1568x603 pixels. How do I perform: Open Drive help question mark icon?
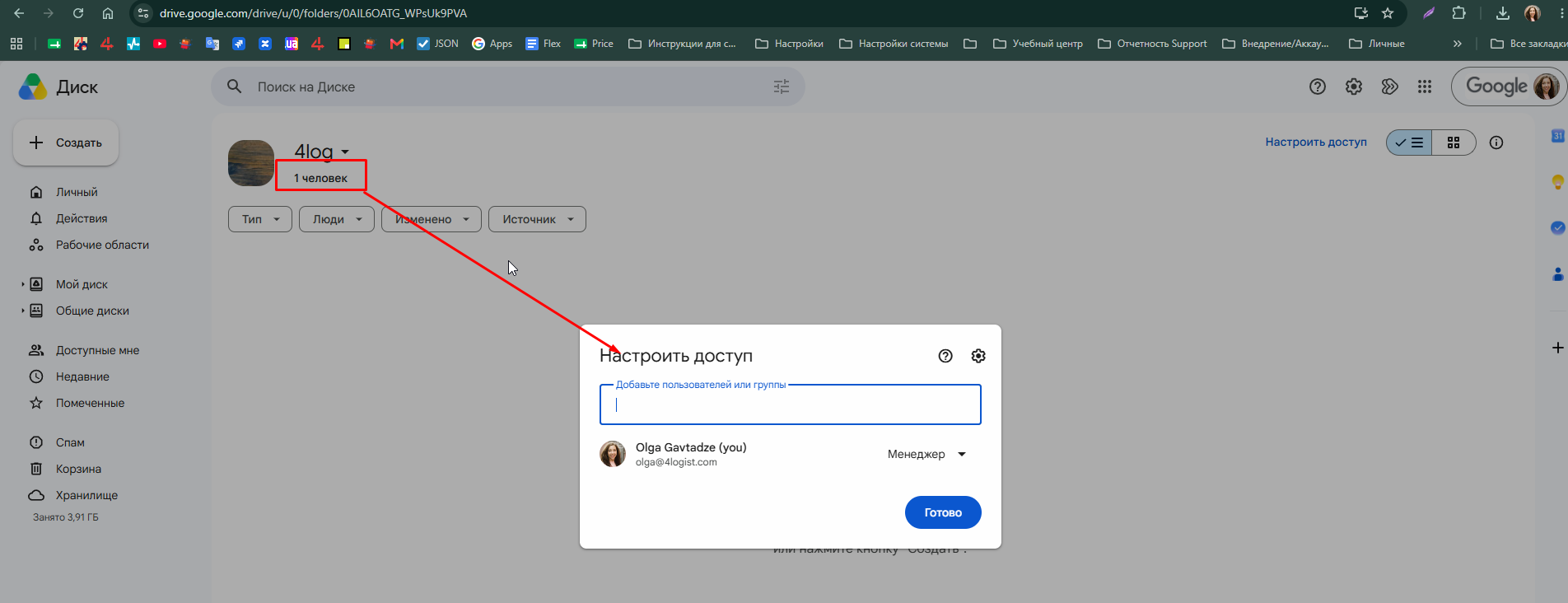click(x=1318, y=86)
